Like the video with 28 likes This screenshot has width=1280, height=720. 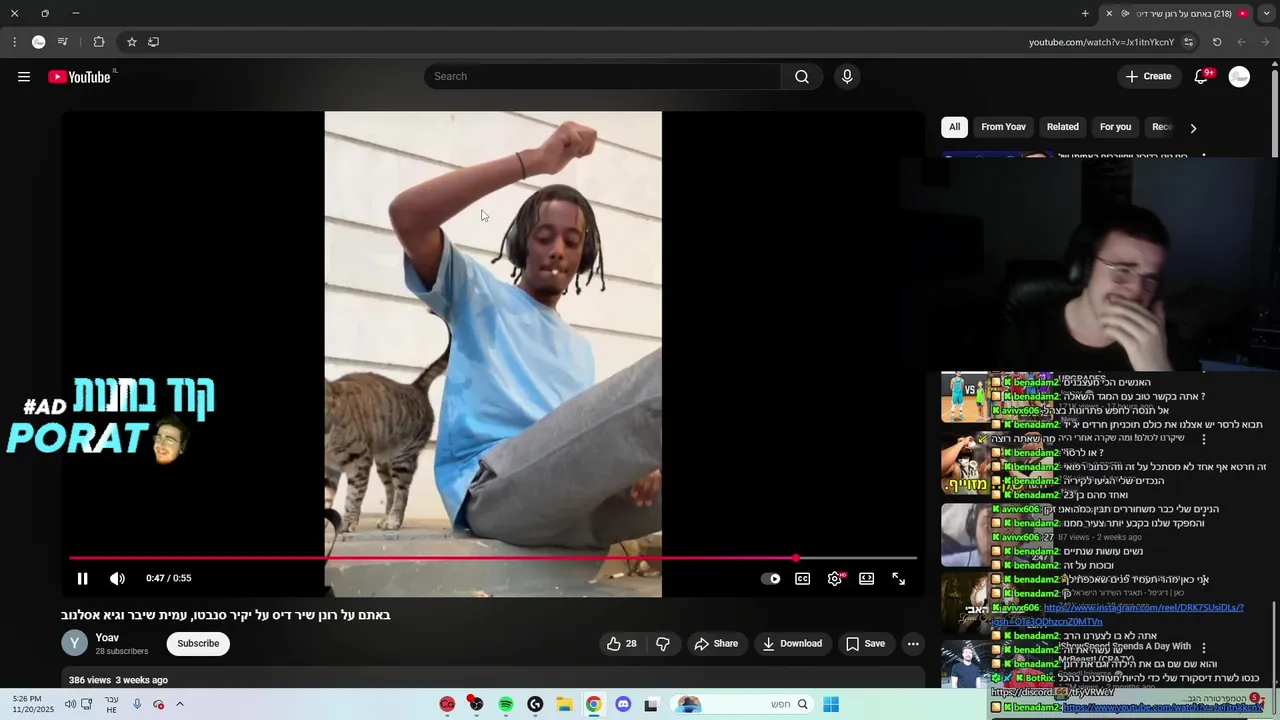[621, 644]
